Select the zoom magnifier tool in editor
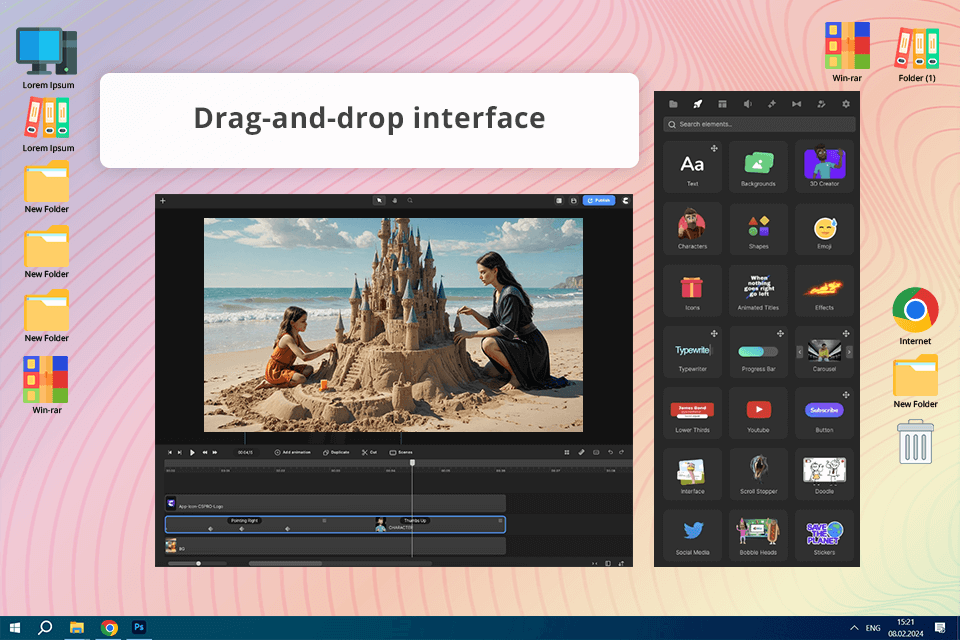Viewport: 960px width, 640px height. (x=410, y=200)
